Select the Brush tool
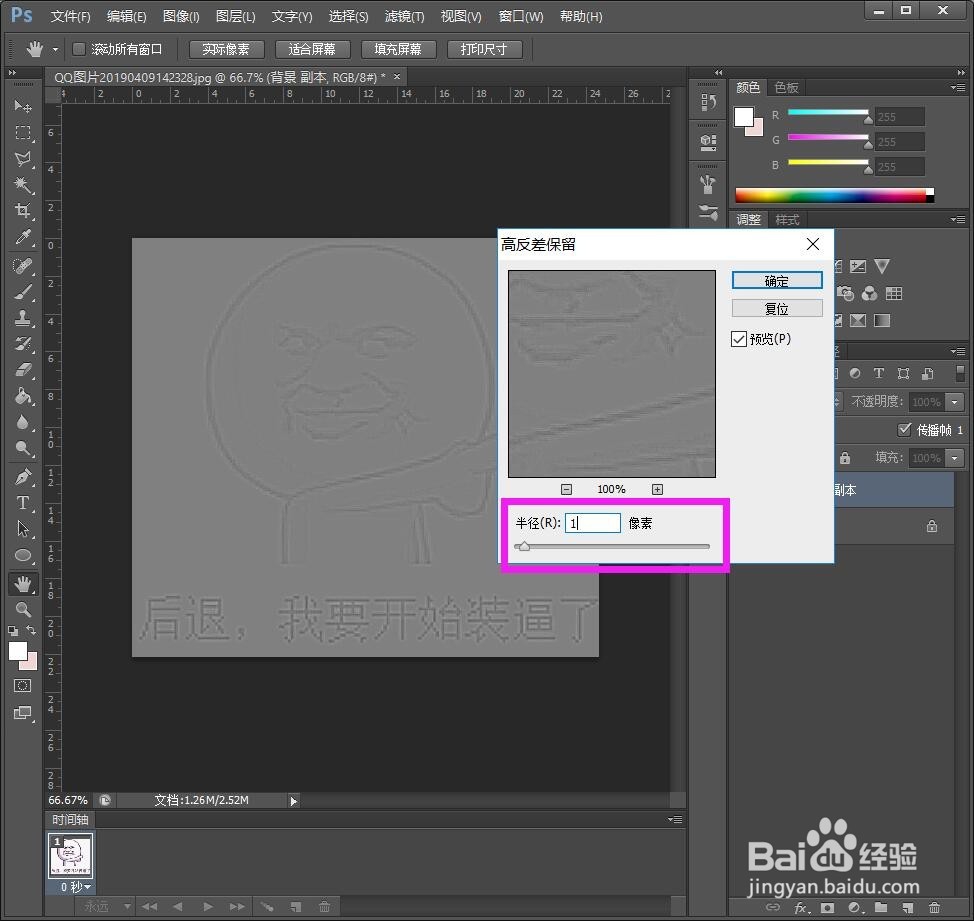 click(x=23, y=292)
